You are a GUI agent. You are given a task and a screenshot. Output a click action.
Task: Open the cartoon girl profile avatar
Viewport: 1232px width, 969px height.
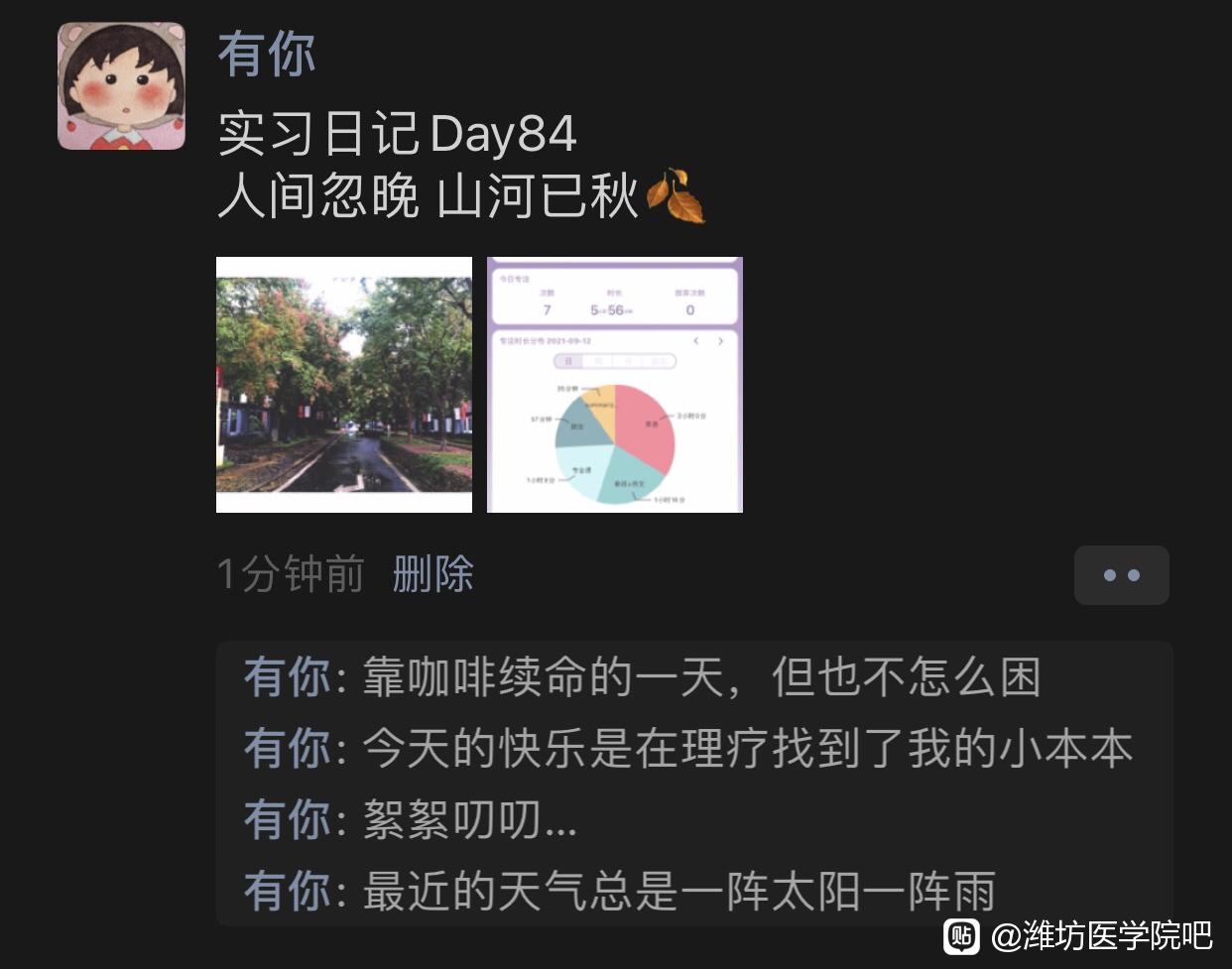(x=122, y=86)
